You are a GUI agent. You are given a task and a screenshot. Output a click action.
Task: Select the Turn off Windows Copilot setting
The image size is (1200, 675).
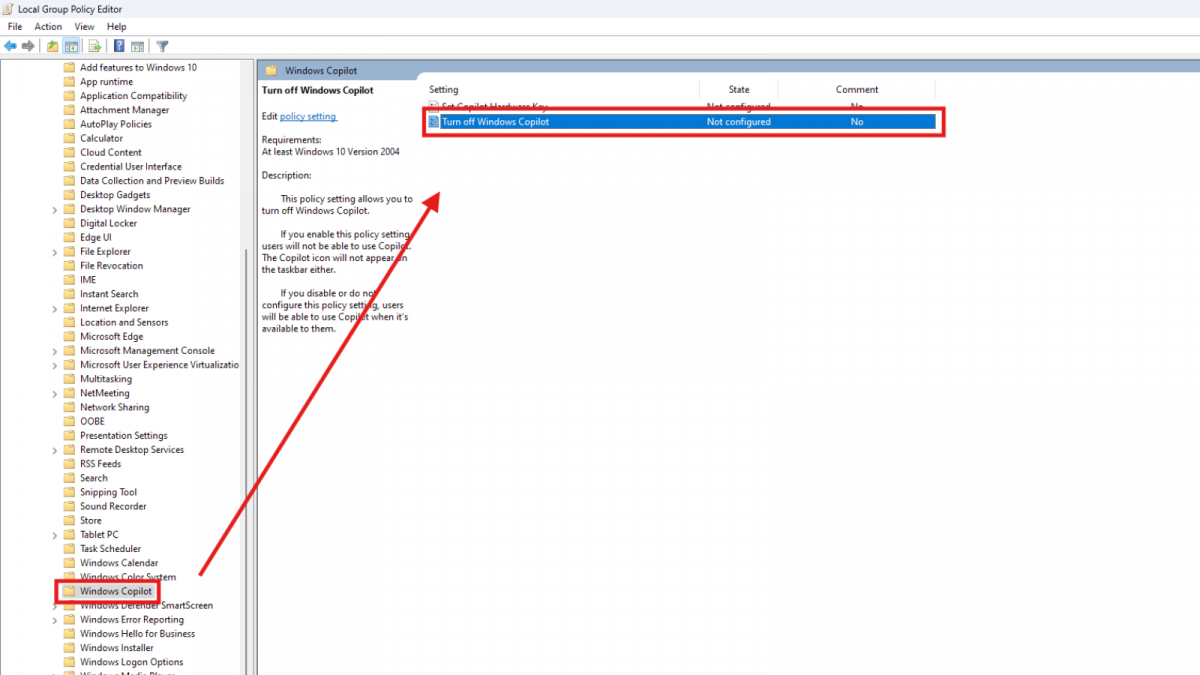point(495,122)
